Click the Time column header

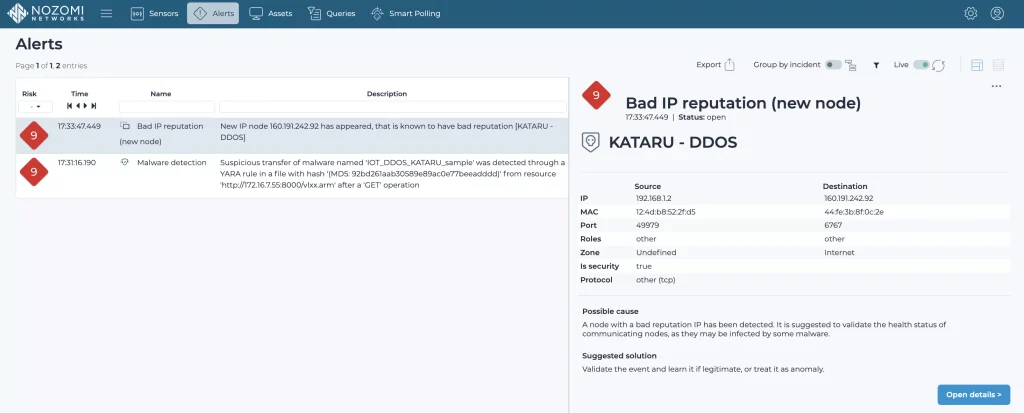tap(80, 93)
